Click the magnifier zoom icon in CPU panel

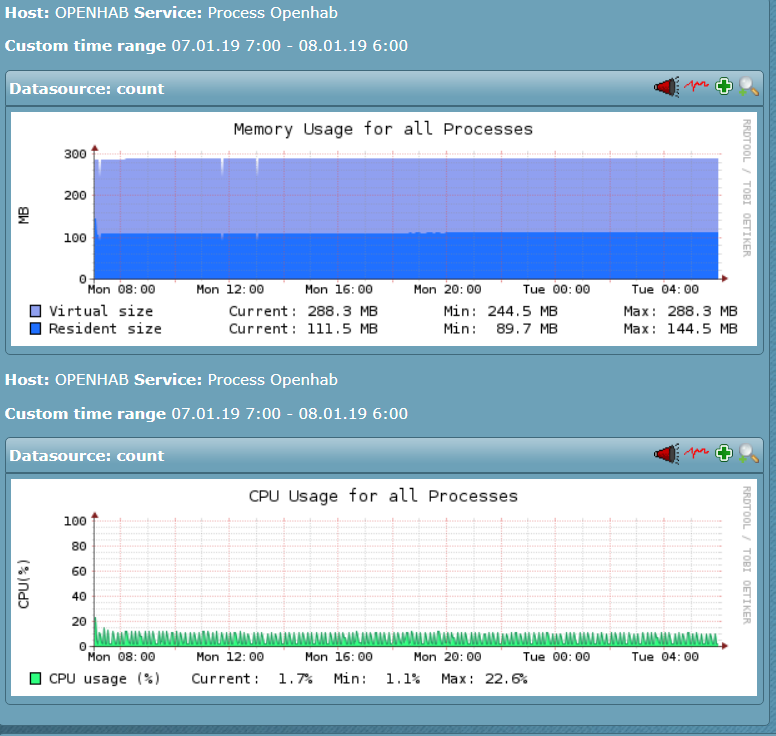748,453
